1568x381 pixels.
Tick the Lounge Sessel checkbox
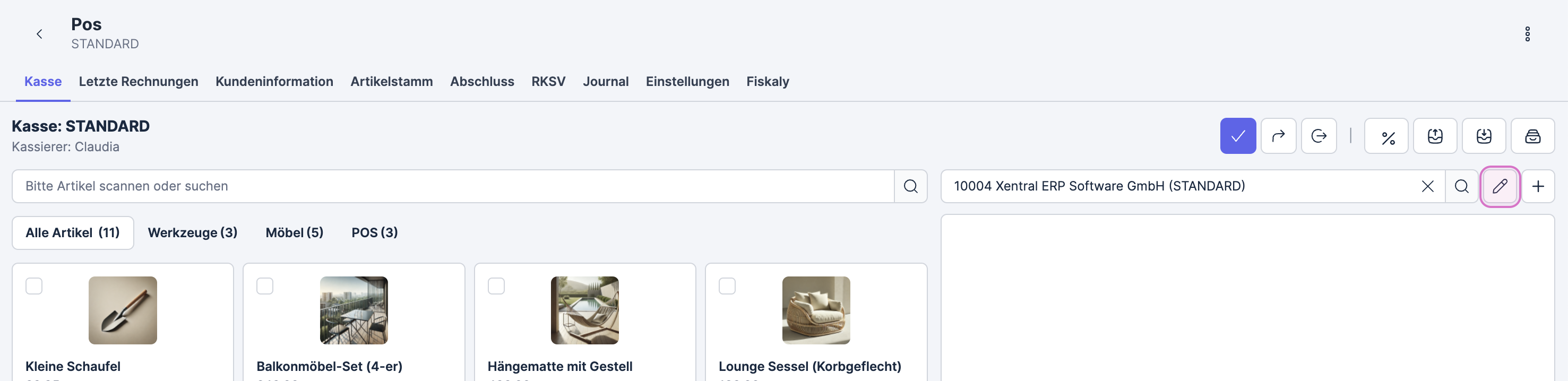click(x=727, y=286)
